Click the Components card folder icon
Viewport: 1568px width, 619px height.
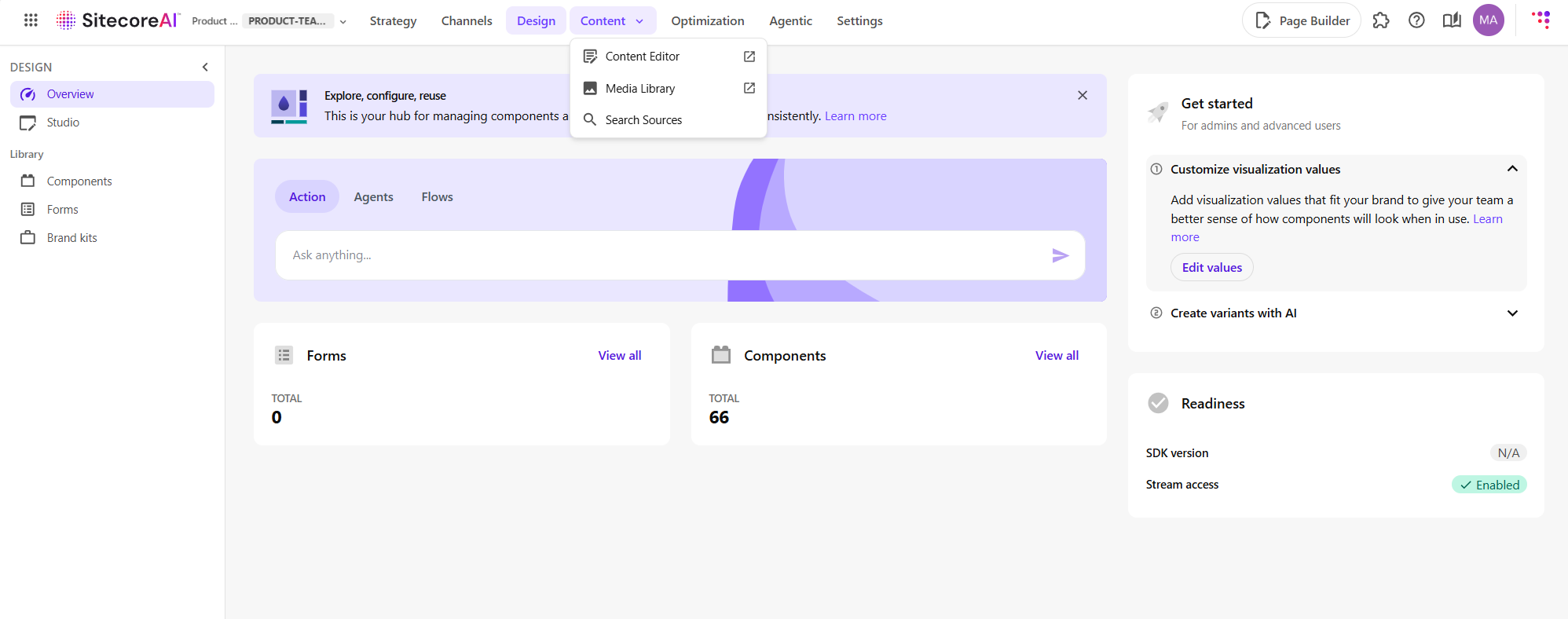pos(721,355)
